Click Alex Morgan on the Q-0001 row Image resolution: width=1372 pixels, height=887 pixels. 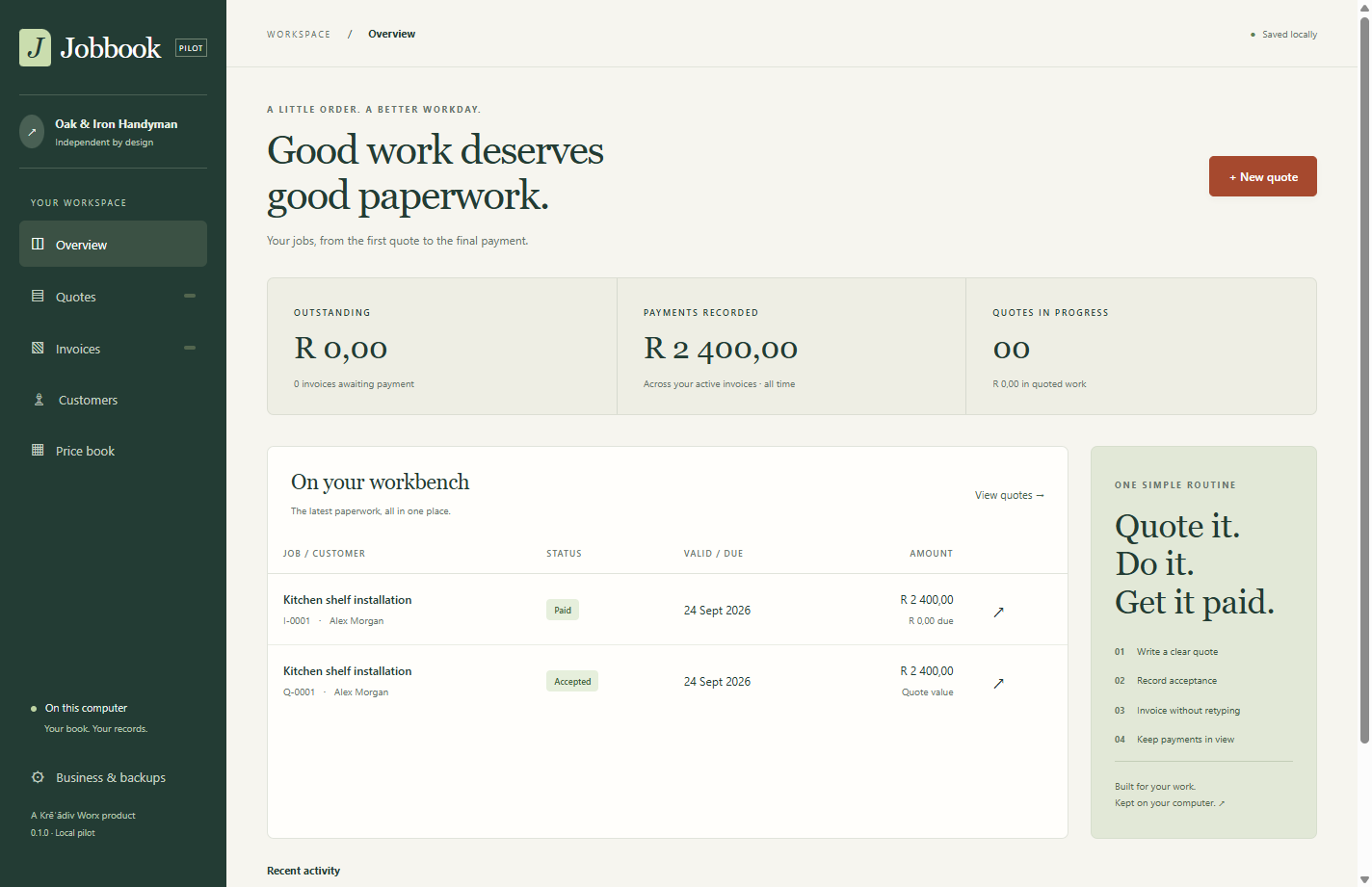point(361,692)
